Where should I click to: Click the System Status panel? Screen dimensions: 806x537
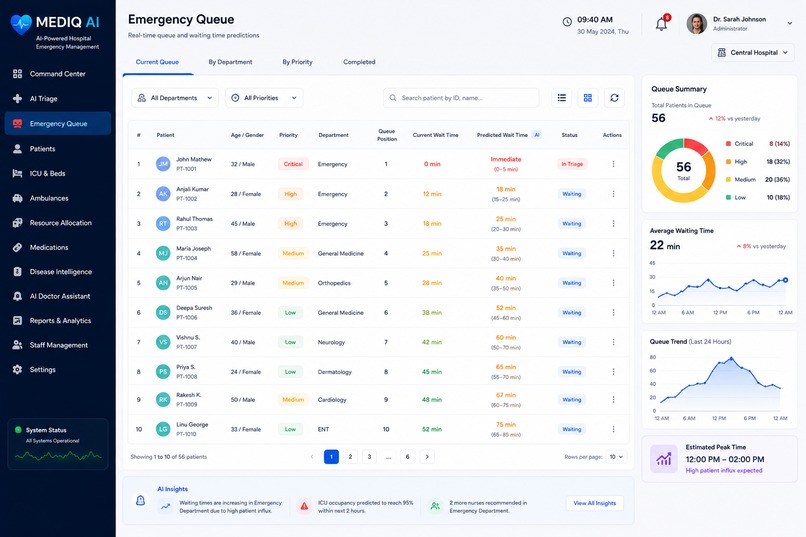[x=58, y=444]
